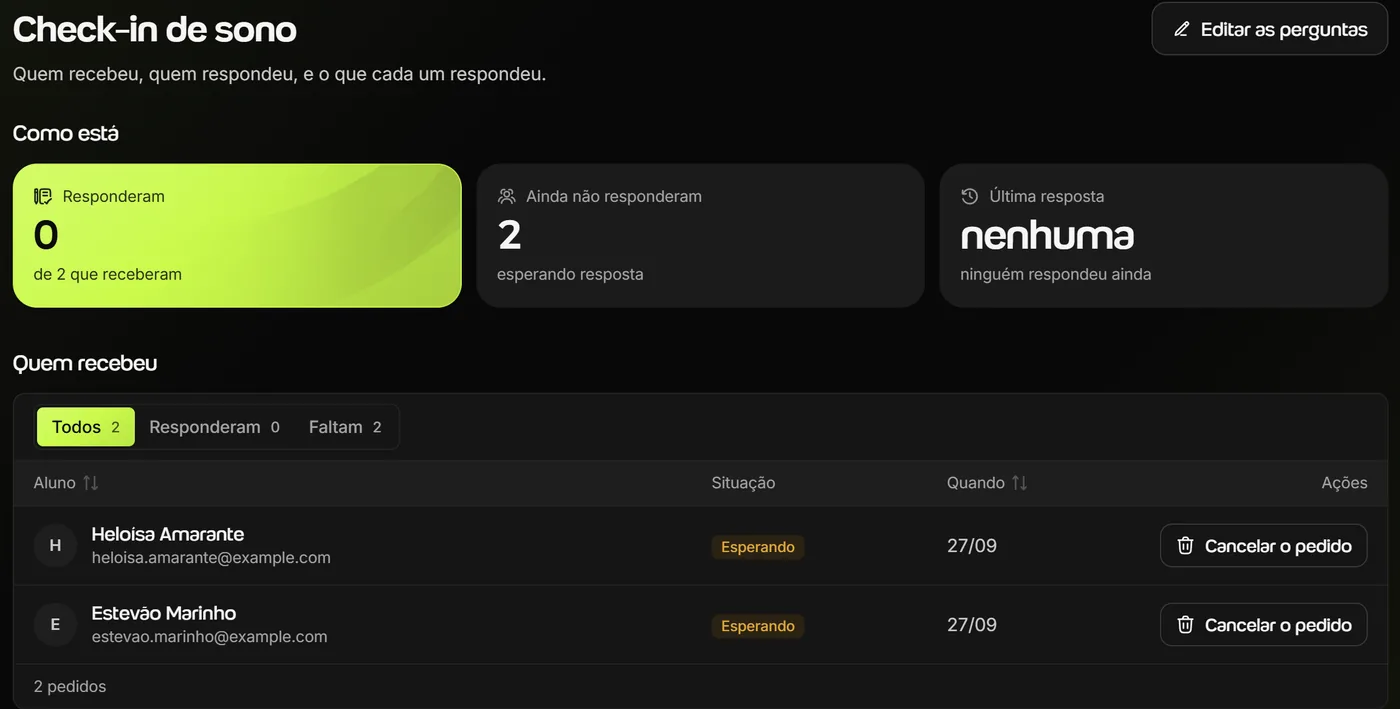Image resolution: width=1400 pixels, height=709 pixels.
Task: Click the Responderam green summary card
Action: (x=237, y=235)
